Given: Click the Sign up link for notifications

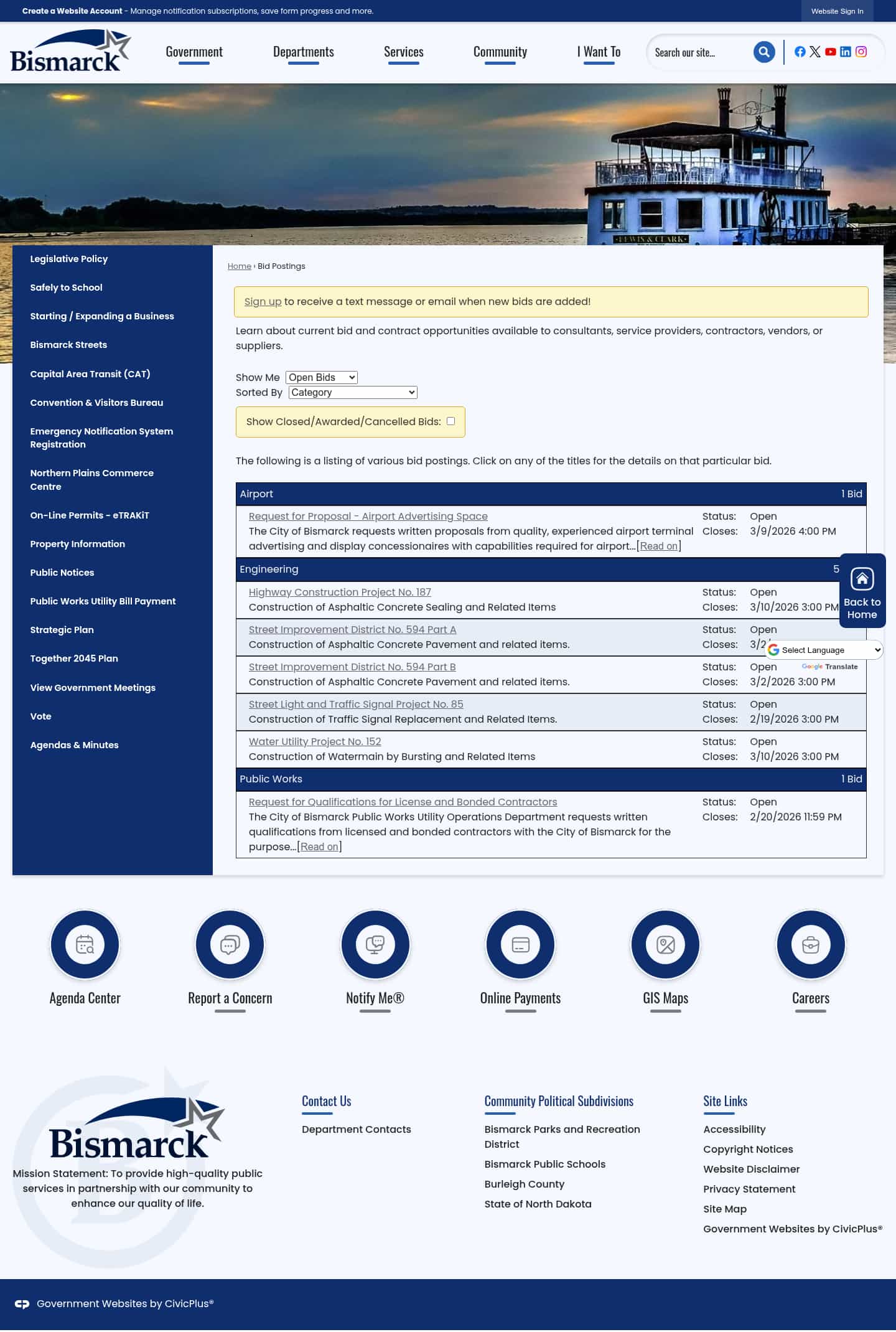Looking at the screenshot, I should coord(263,301).
